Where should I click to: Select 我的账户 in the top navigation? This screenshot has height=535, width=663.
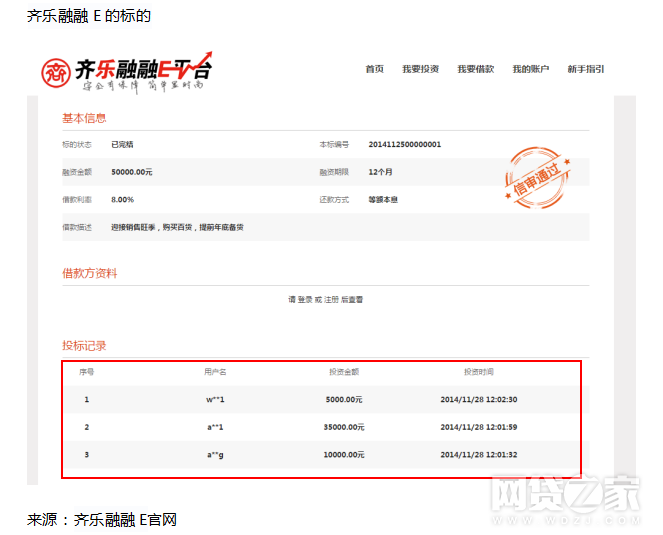(x=530, y=70)
